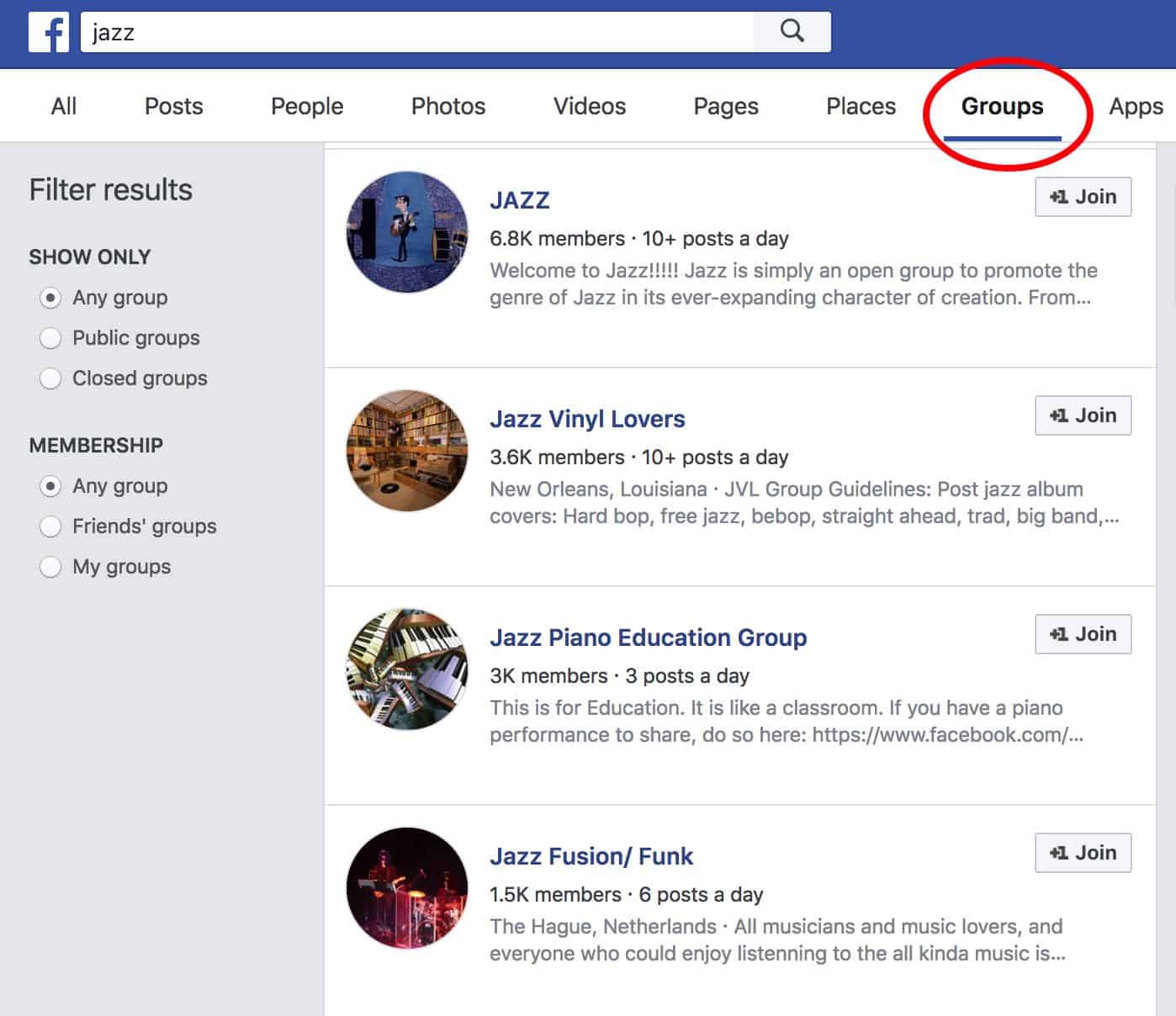The width and height of the screenshot is (1176, 1016).
Task: Click the Jazz Piano Education keyboard thumbnail
Action: (x=407, y=669)
